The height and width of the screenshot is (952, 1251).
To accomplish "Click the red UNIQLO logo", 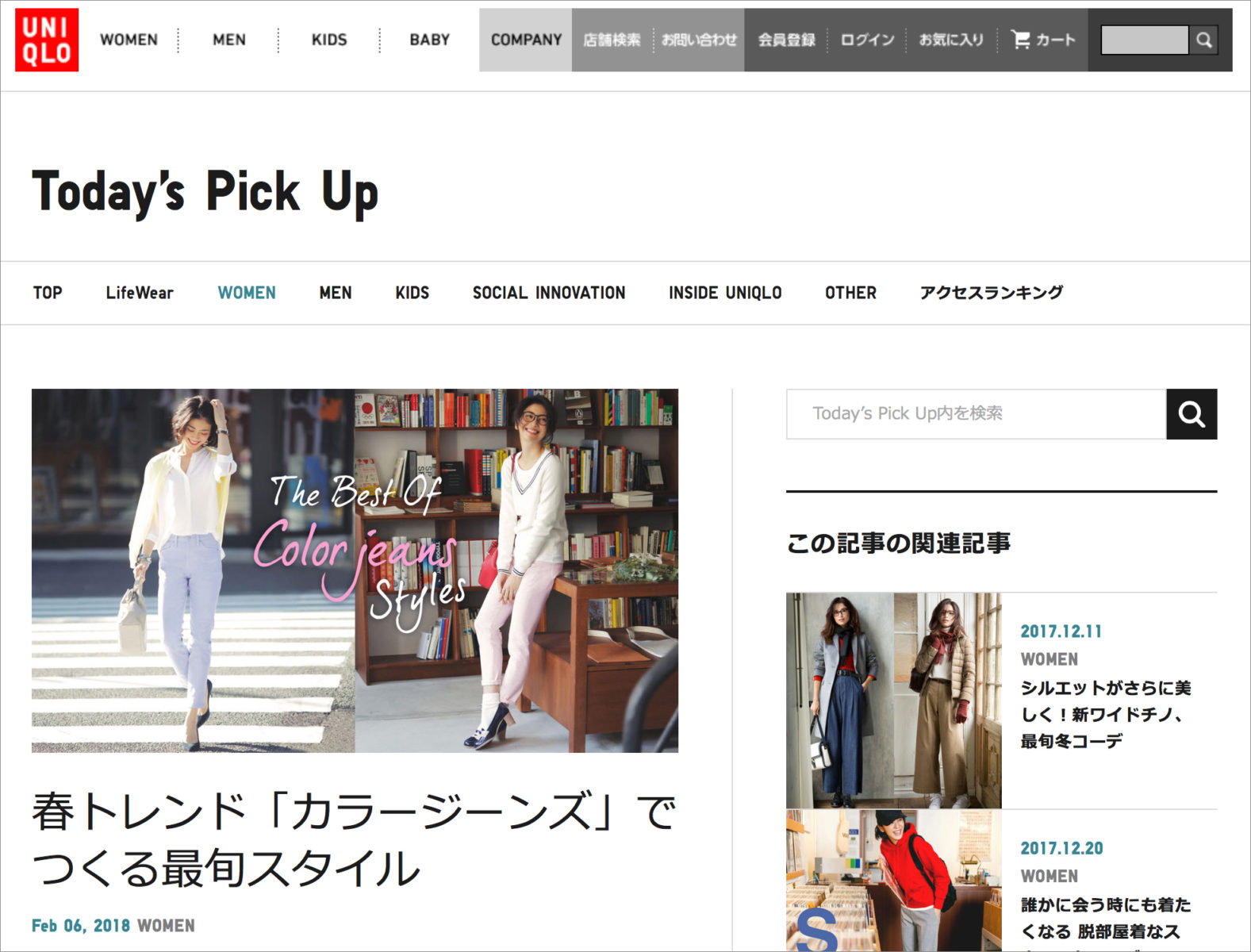I will pos(47,40).
